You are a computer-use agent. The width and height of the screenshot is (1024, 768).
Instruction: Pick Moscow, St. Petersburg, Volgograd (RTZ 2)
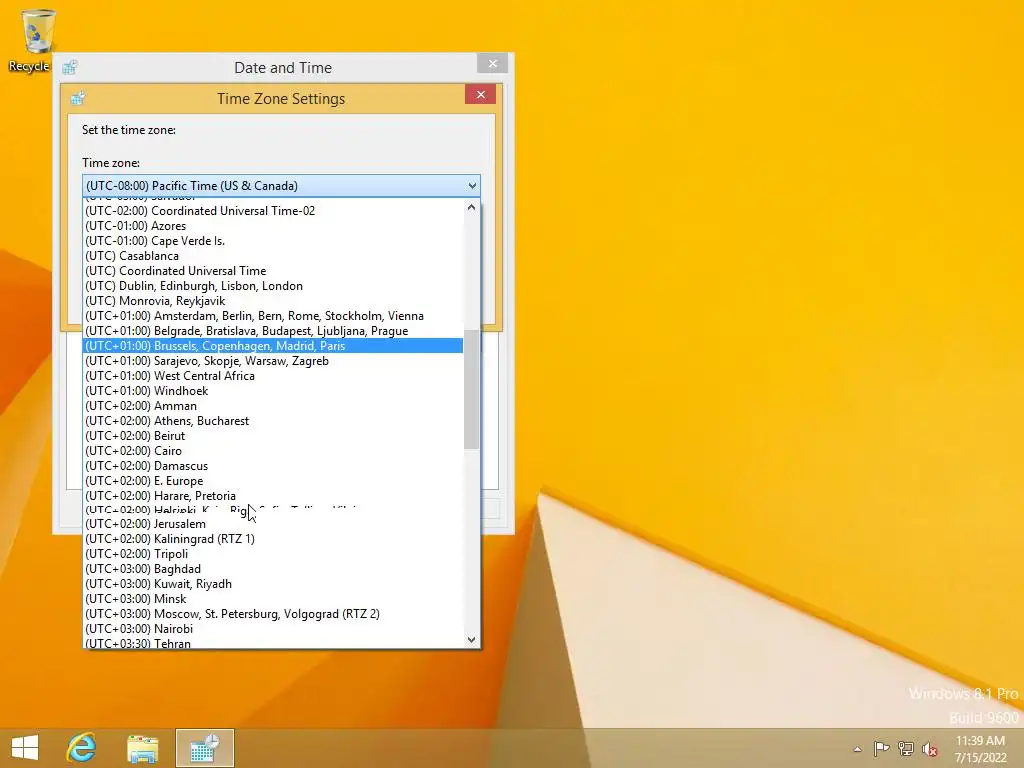[273, 615]
